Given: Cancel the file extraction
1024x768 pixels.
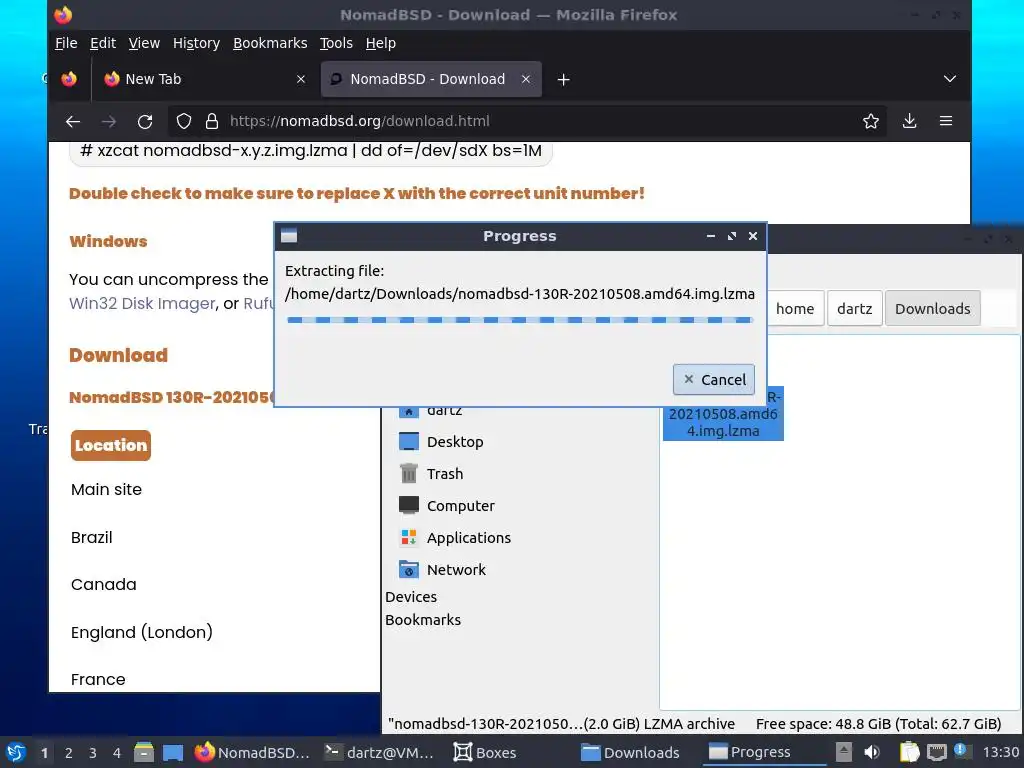Looking at the screenshot, I should (x=713, y=379).
